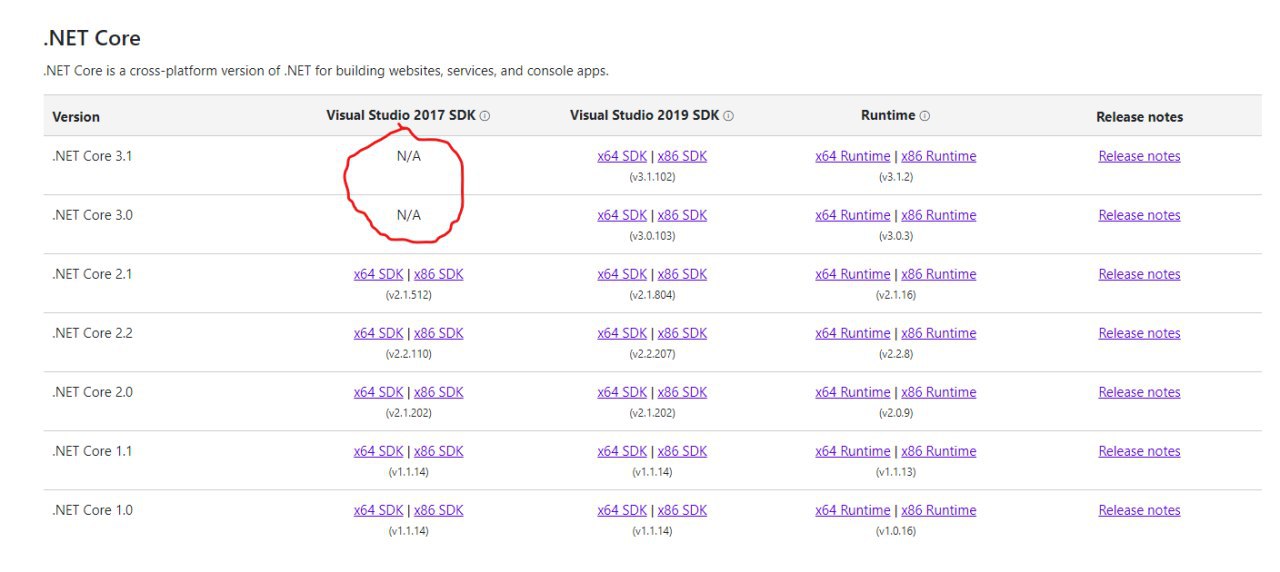Open Release notes for .NET Core 3.0
Viewport: 1280px width, 572px height.
[1139, 215]
